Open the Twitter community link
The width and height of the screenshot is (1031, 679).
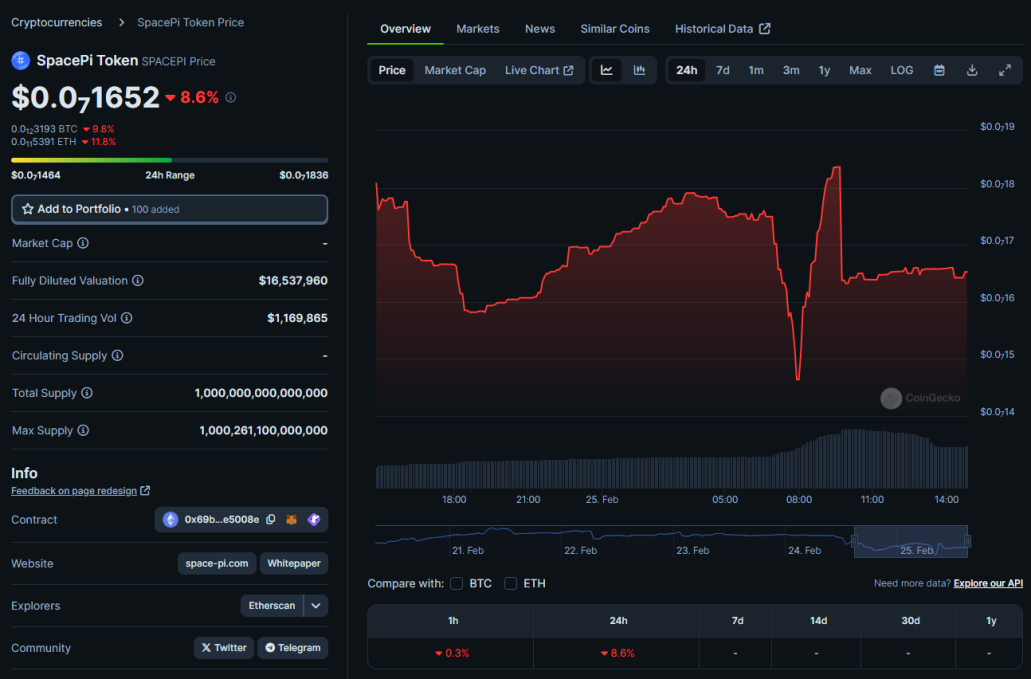tap(224, 648)
